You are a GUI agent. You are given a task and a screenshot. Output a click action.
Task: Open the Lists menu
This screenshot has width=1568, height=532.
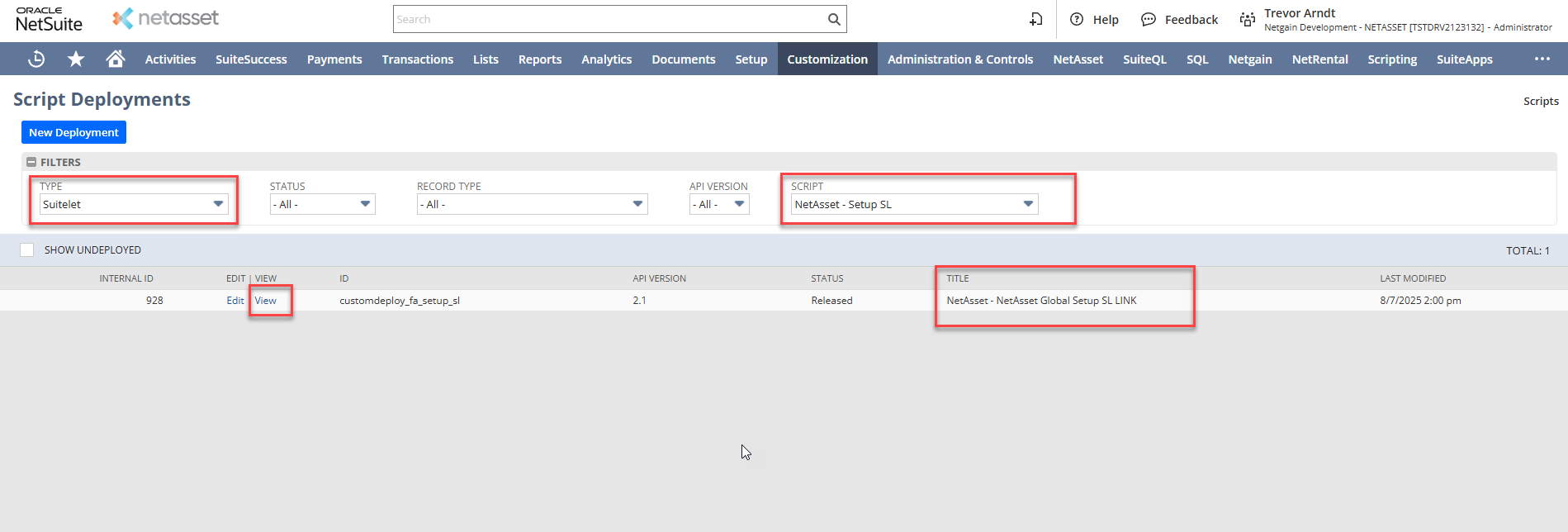486,59
